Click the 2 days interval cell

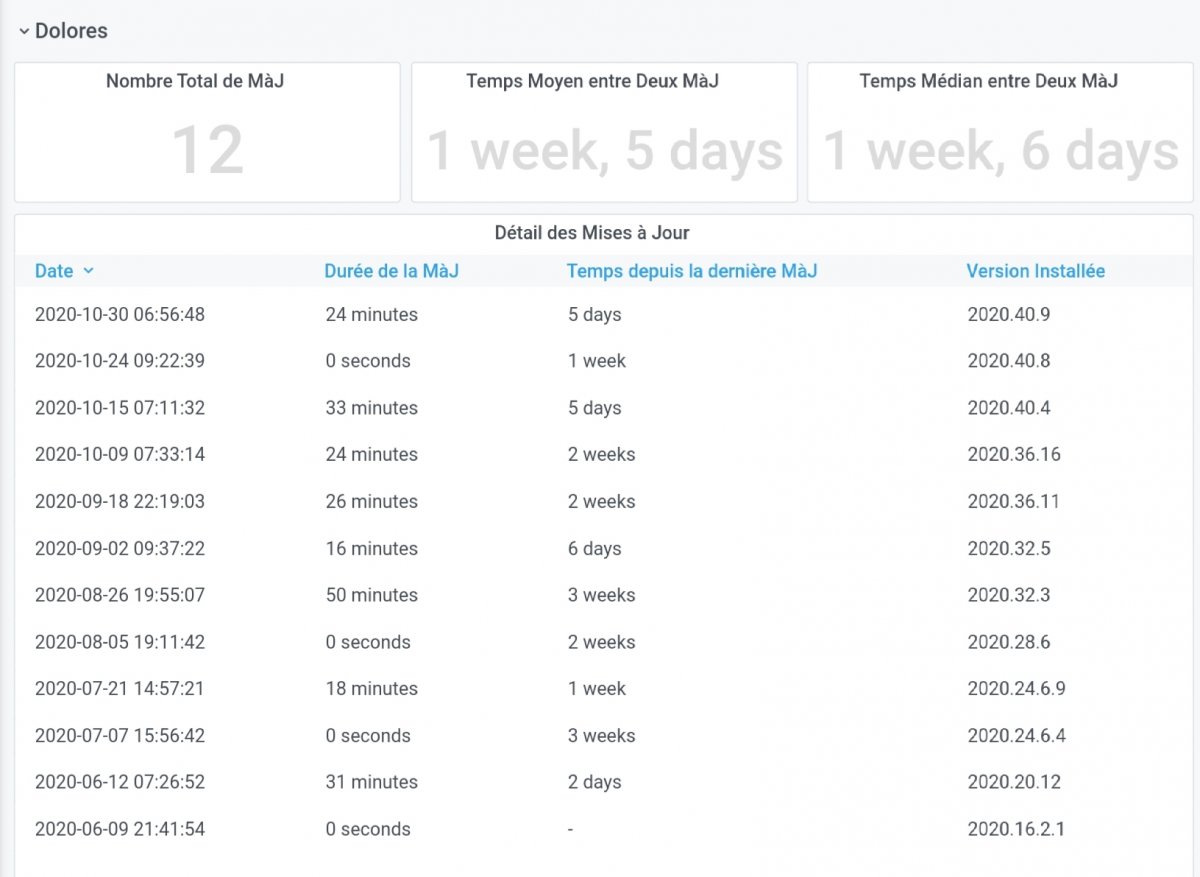coord(595,782)
